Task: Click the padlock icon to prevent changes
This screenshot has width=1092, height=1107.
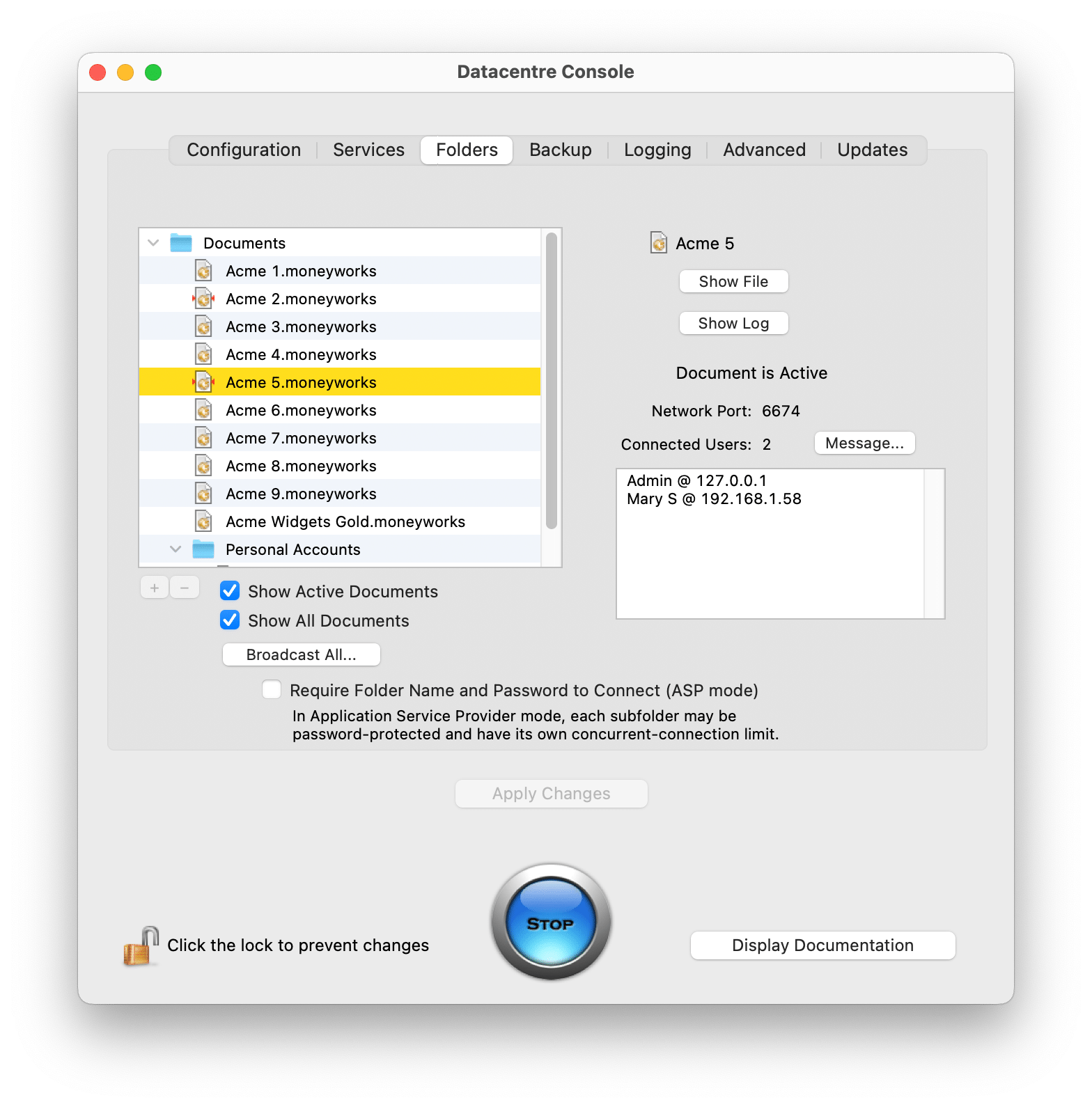Action: (141, 945)
